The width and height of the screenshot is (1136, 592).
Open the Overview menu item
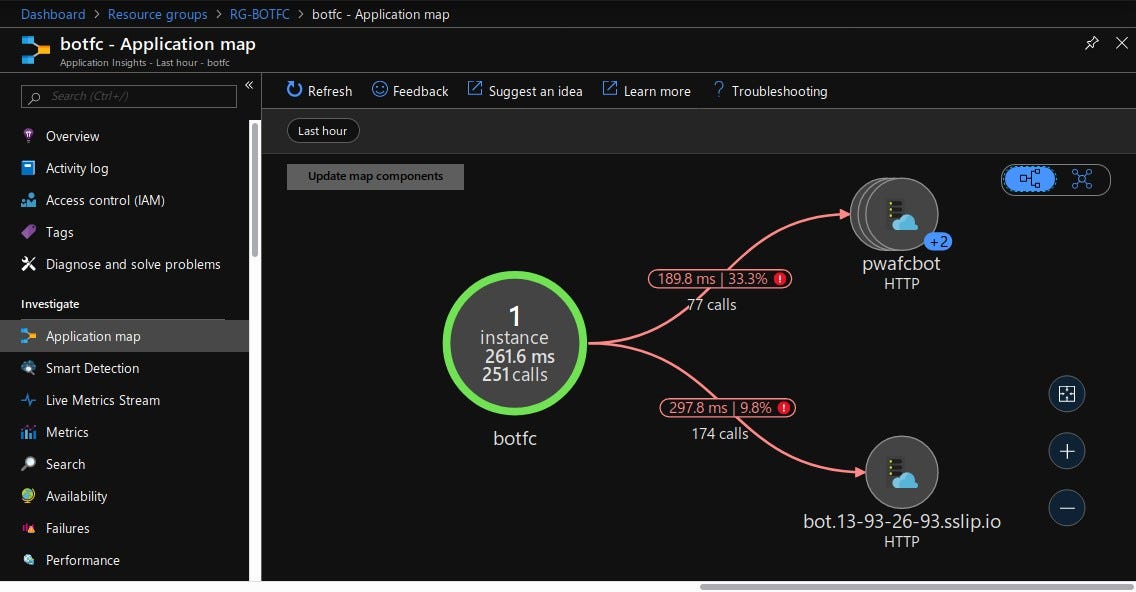[125, 136]
